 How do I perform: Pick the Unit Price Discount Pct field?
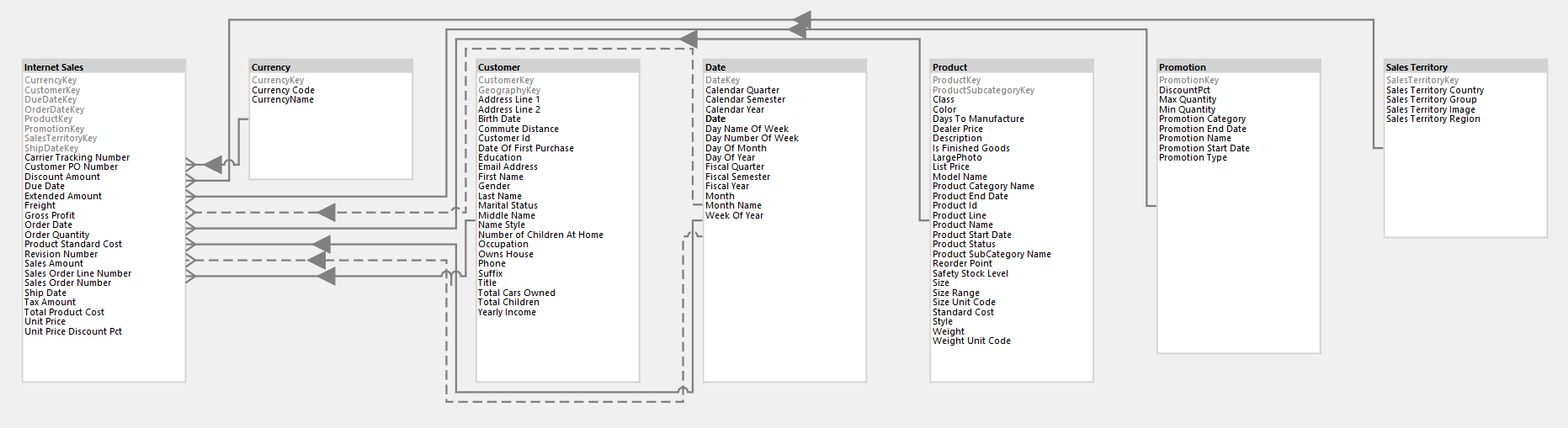click(x=73, y=331)
